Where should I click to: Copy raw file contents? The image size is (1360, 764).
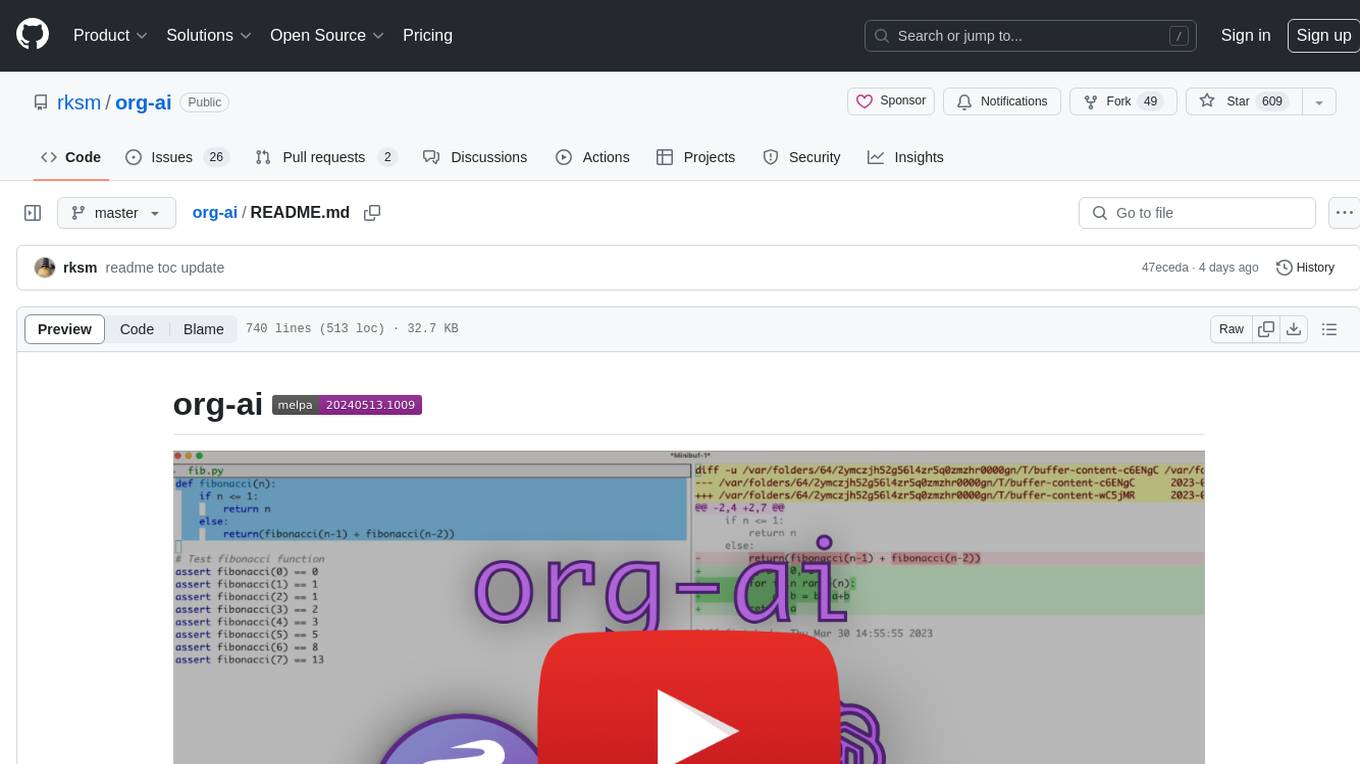pos(1267,329)
